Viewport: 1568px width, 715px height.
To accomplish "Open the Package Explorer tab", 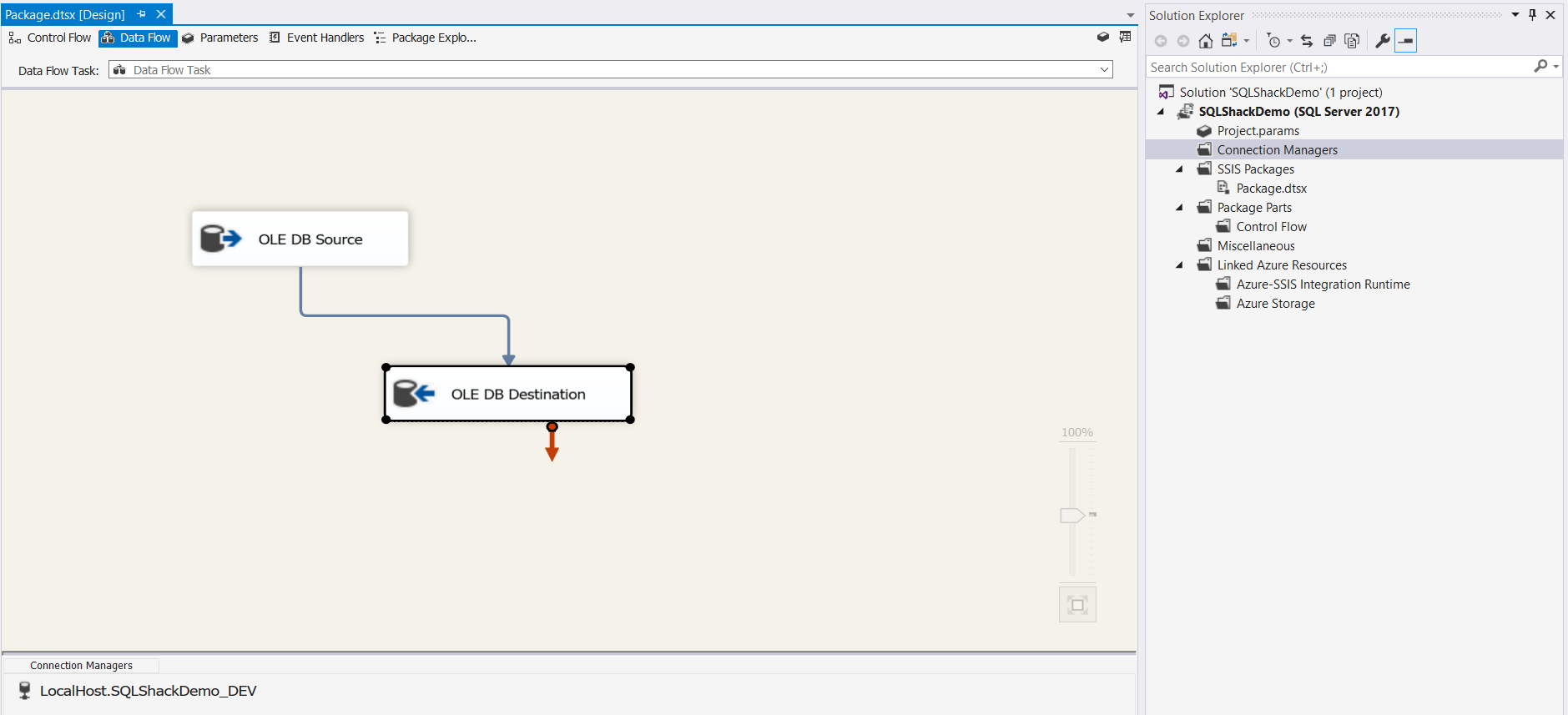I will (x=426, y=38).
